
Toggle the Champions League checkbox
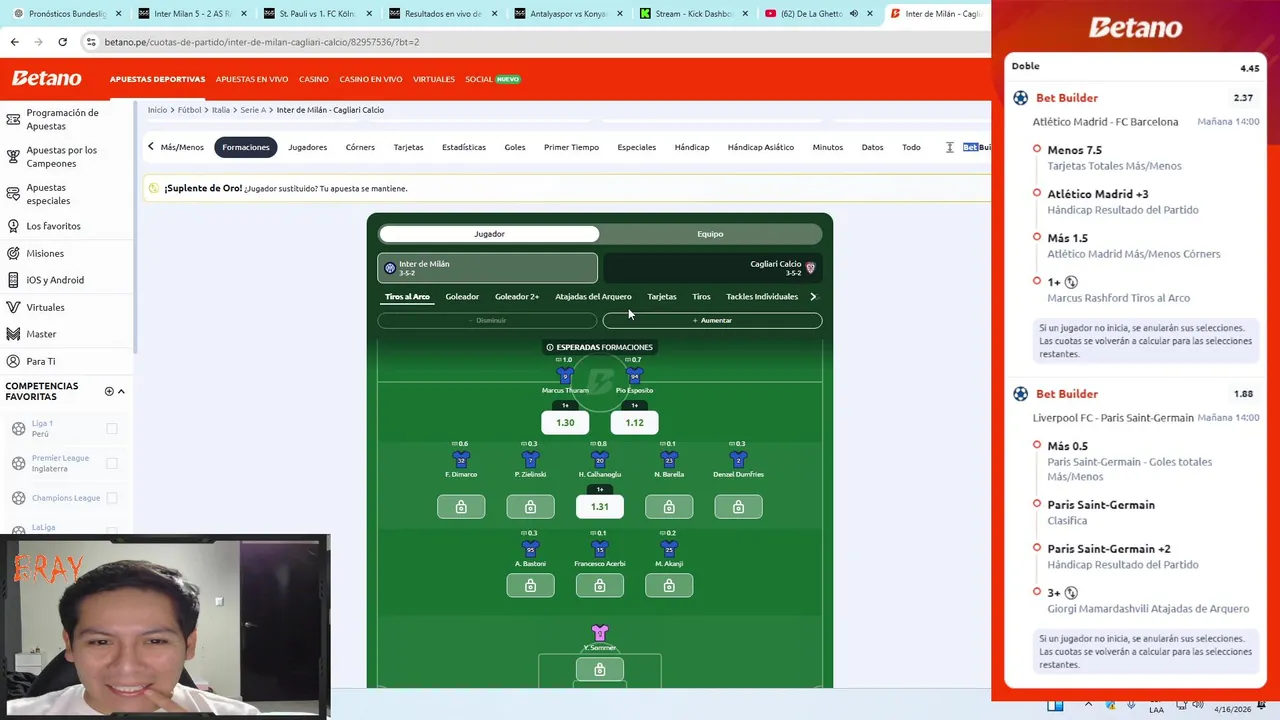click(112, 498)
